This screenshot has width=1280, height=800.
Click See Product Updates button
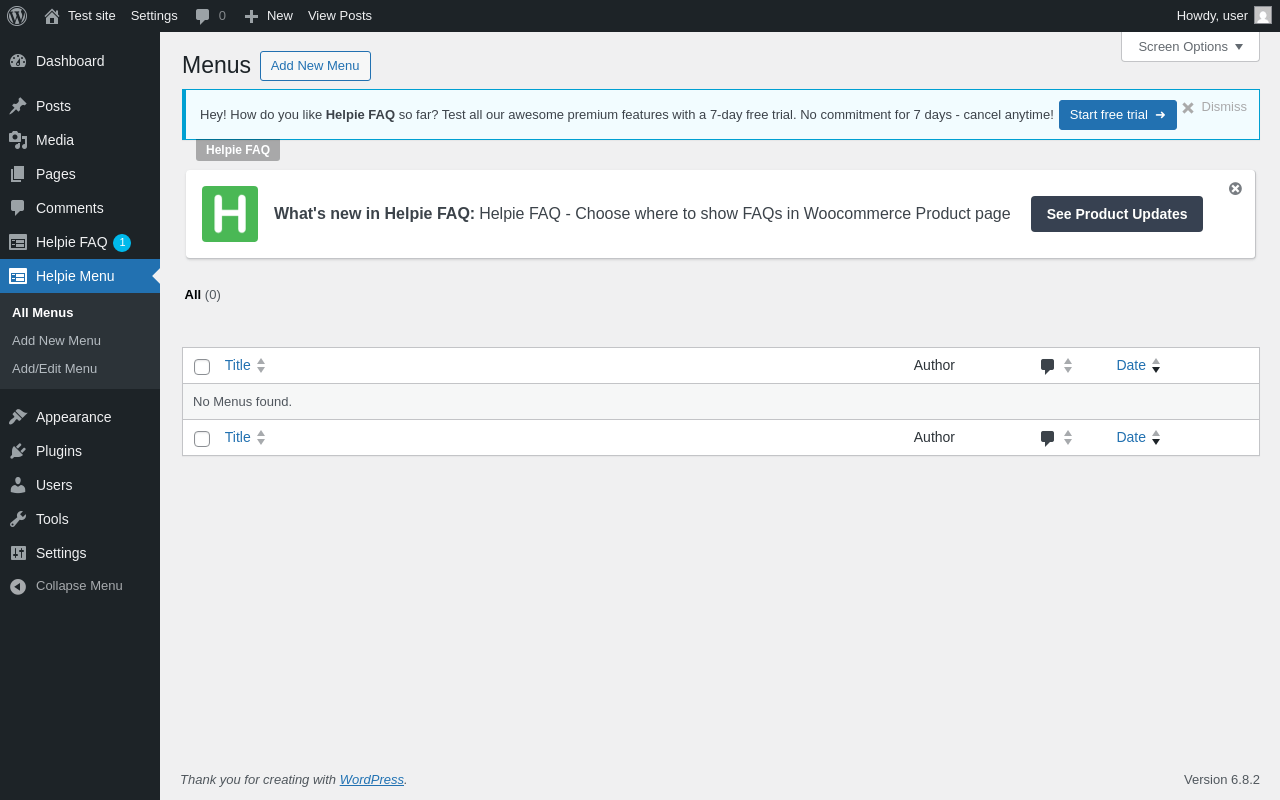(x=1117, y=214)
